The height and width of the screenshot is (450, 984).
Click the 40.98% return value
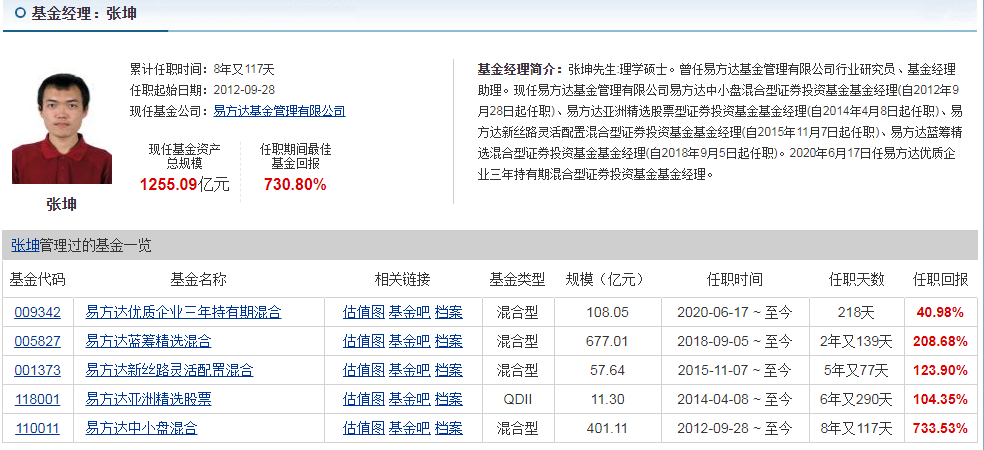(940, 312)
